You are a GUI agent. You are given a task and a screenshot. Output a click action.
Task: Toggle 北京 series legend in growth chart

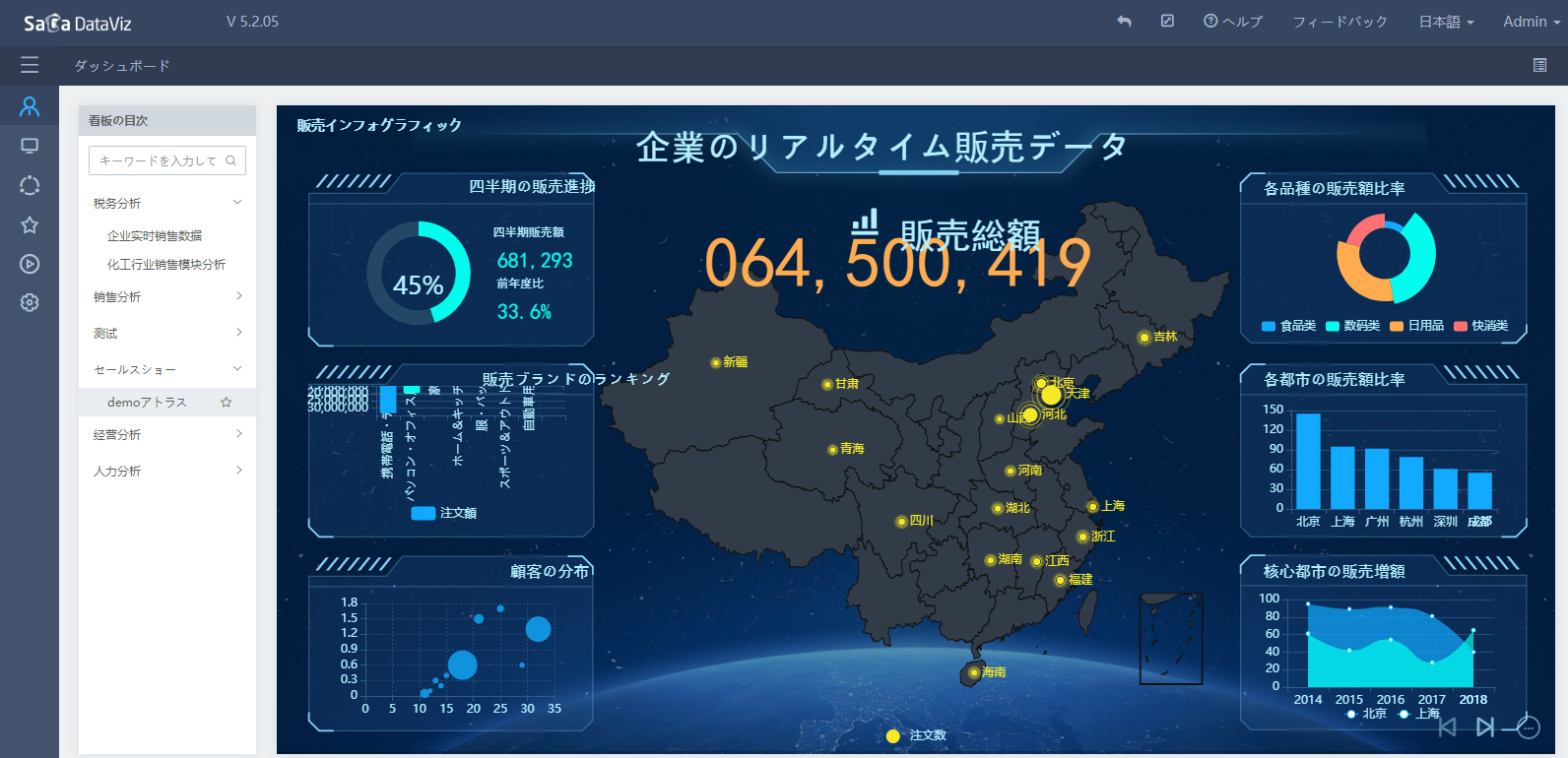1366,714
